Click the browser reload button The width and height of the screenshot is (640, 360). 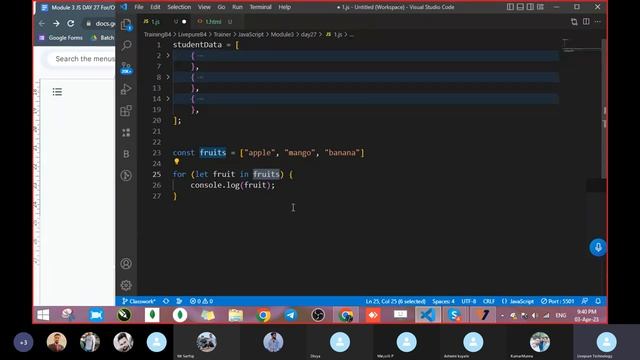(71, 24)
